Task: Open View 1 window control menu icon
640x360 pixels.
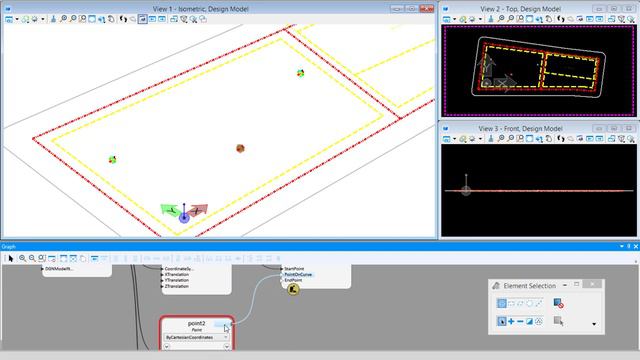Action: click(7, 9)
